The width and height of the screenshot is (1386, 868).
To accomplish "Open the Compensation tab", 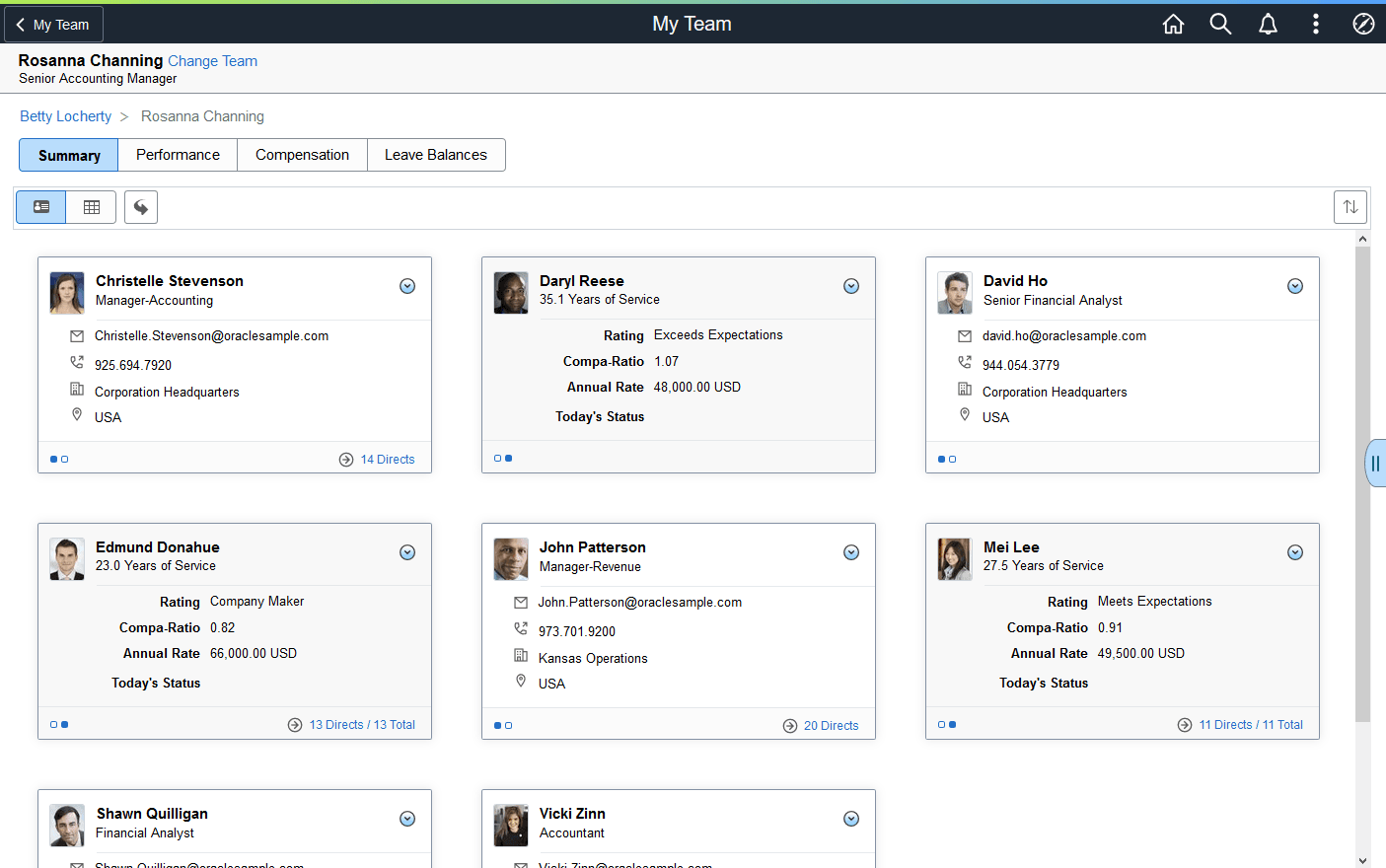I will pyautogui.click(x=302, y=155).
